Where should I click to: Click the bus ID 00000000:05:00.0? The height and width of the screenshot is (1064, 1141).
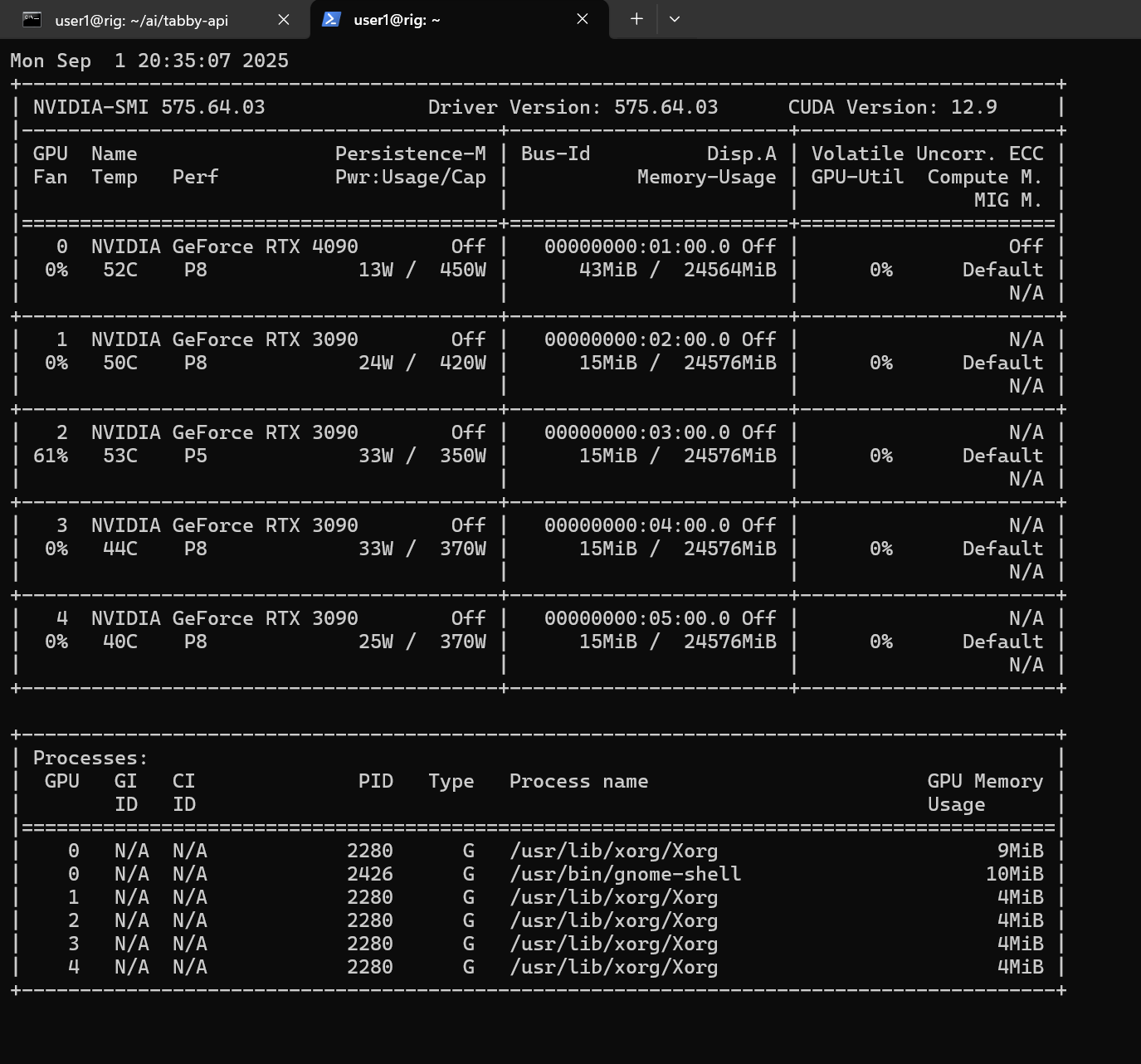click(637, 618)
